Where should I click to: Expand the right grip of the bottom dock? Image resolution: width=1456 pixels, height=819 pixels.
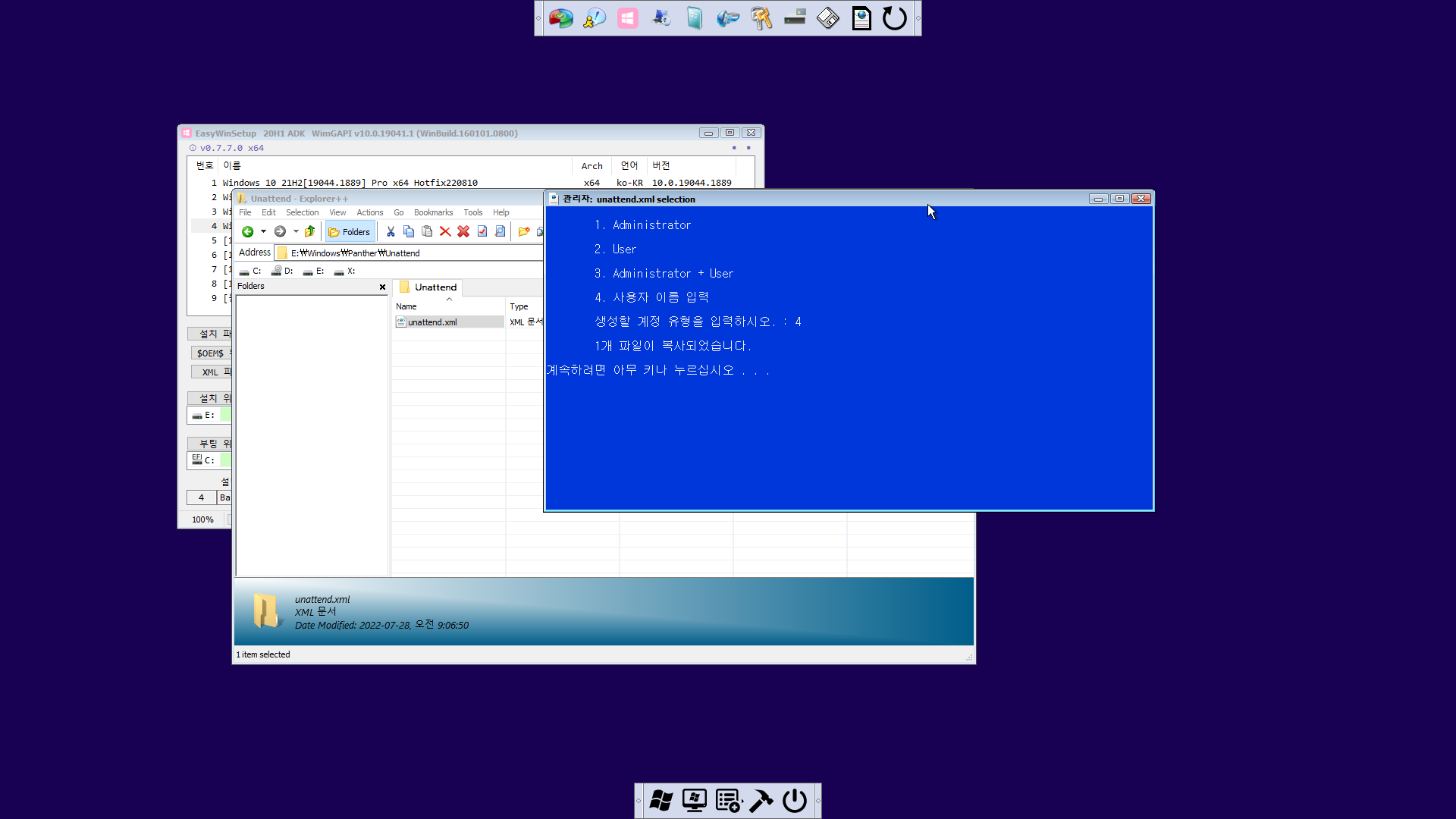pyautogui.click(x=817, y=801)
